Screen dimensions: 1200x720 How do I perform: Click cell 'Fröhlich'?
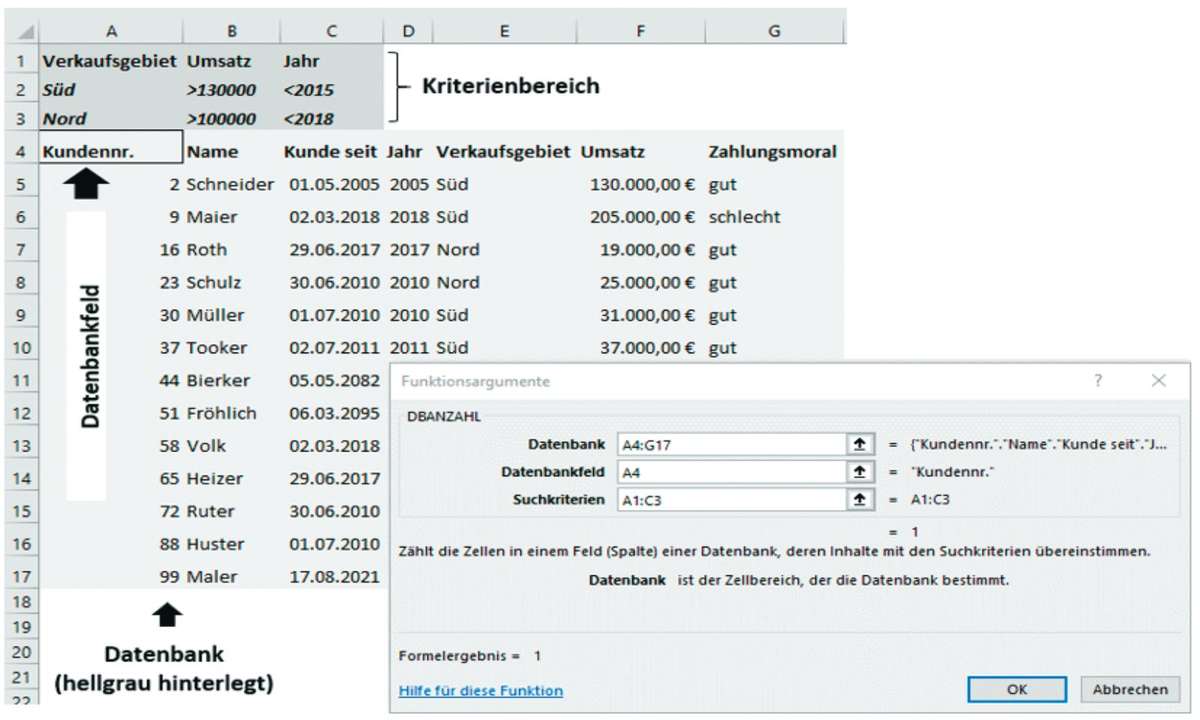232,413
